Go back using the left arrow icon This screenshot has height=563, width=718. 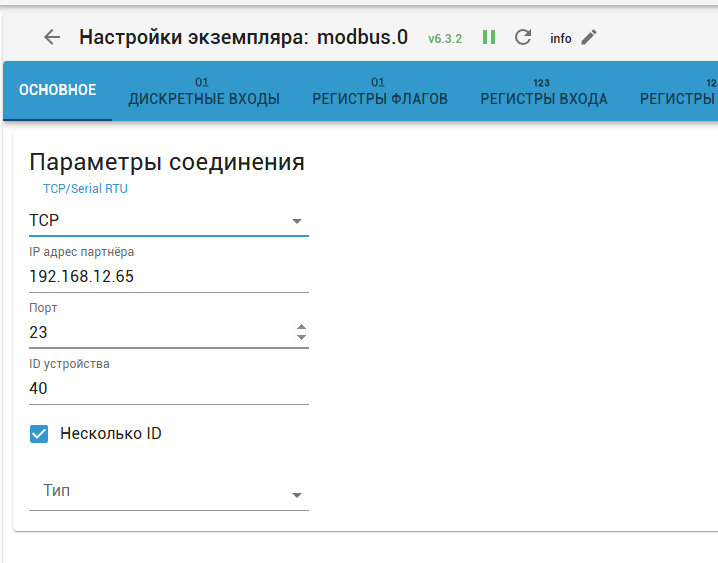point(52,38)
